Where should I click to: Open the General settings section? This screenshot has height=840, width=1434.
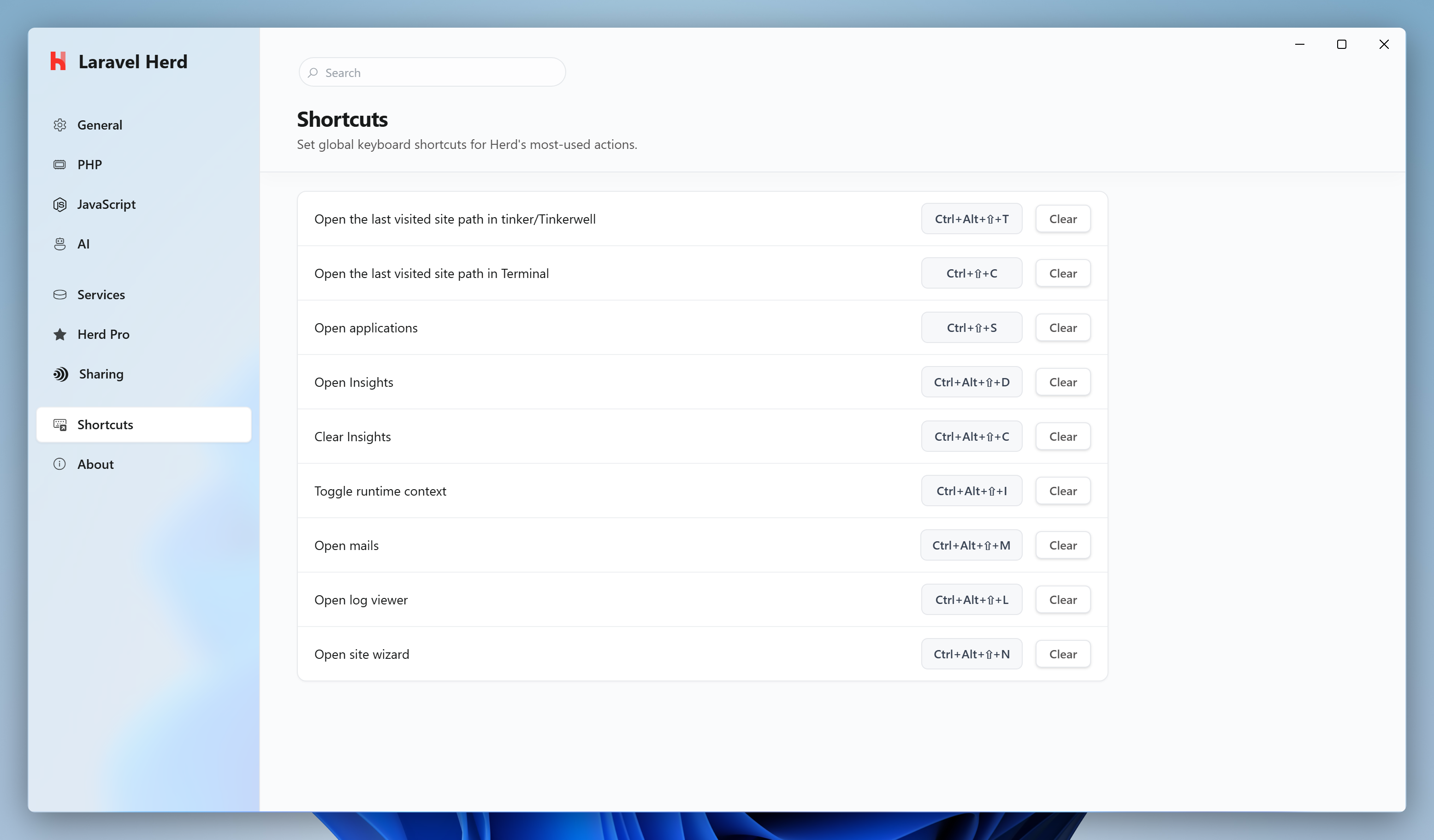click(x=143, y=124)
